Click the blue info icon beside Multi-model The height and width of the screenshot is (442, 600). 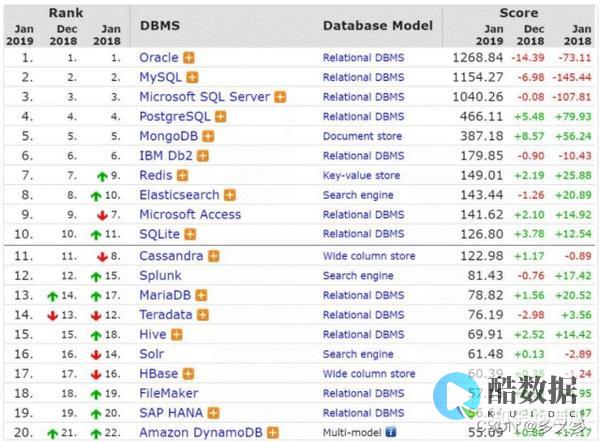[391, 432]
